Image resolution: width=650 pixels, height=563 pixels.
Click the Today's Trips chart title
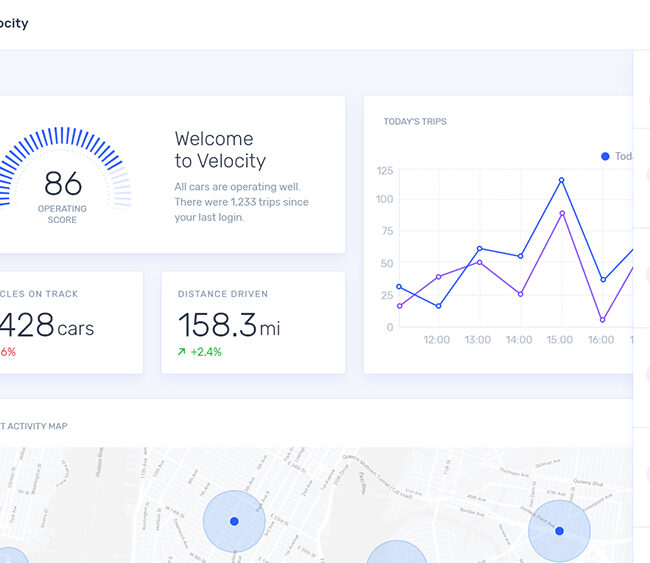(x=415, y=122)
